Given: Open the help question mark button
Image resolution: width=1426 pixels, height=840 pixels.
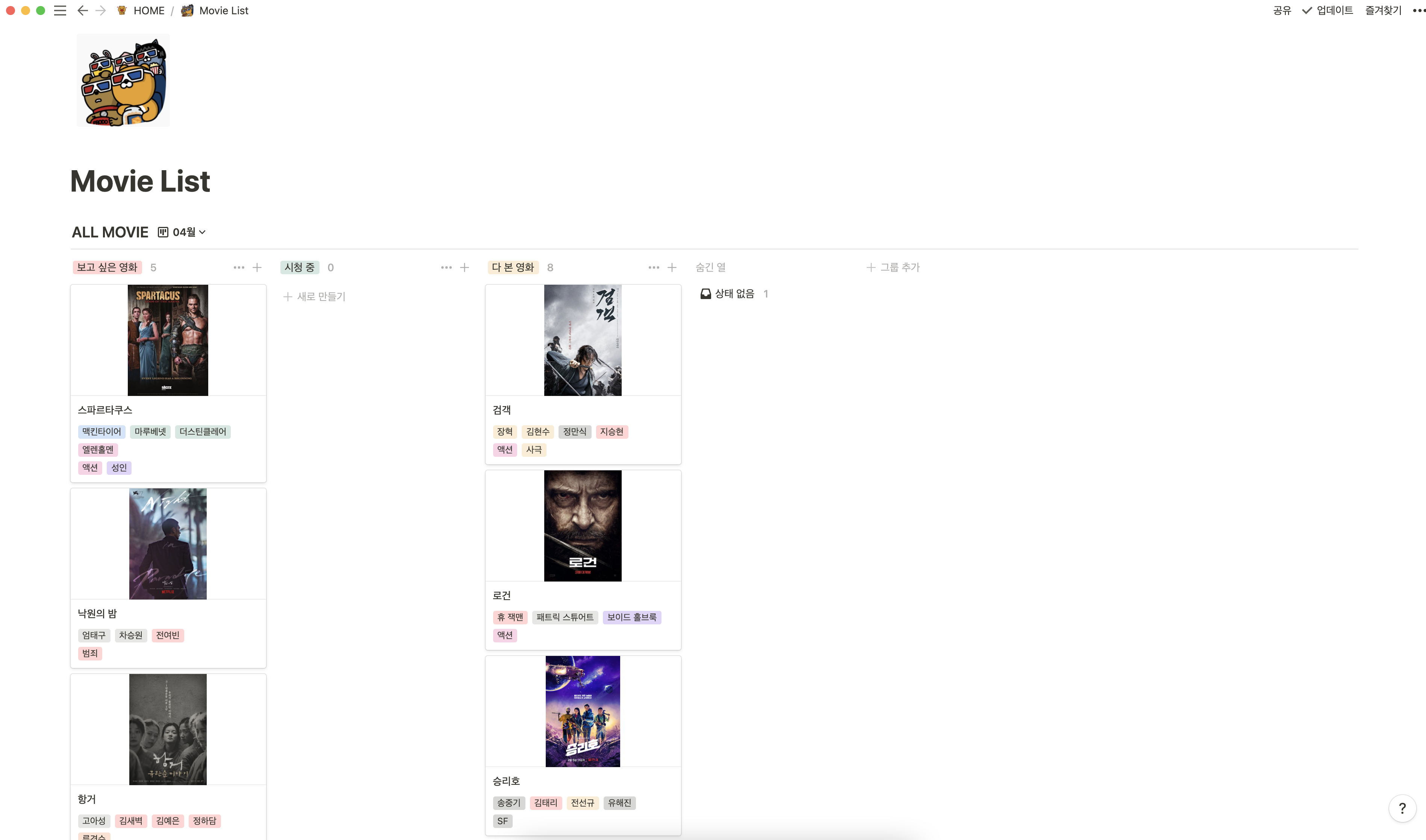Looking at the screenshot, I should pyautogui.click(x=1402, y=808).
